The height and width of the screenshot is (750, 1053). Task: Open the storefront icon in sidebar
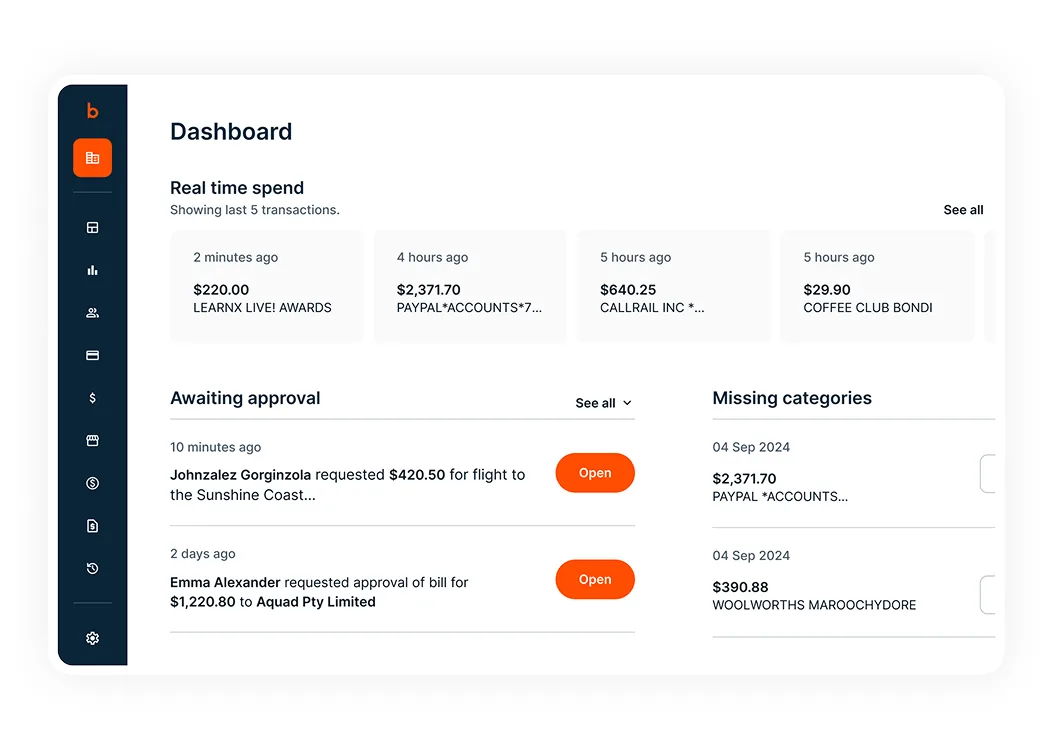(x=92, y=441)
